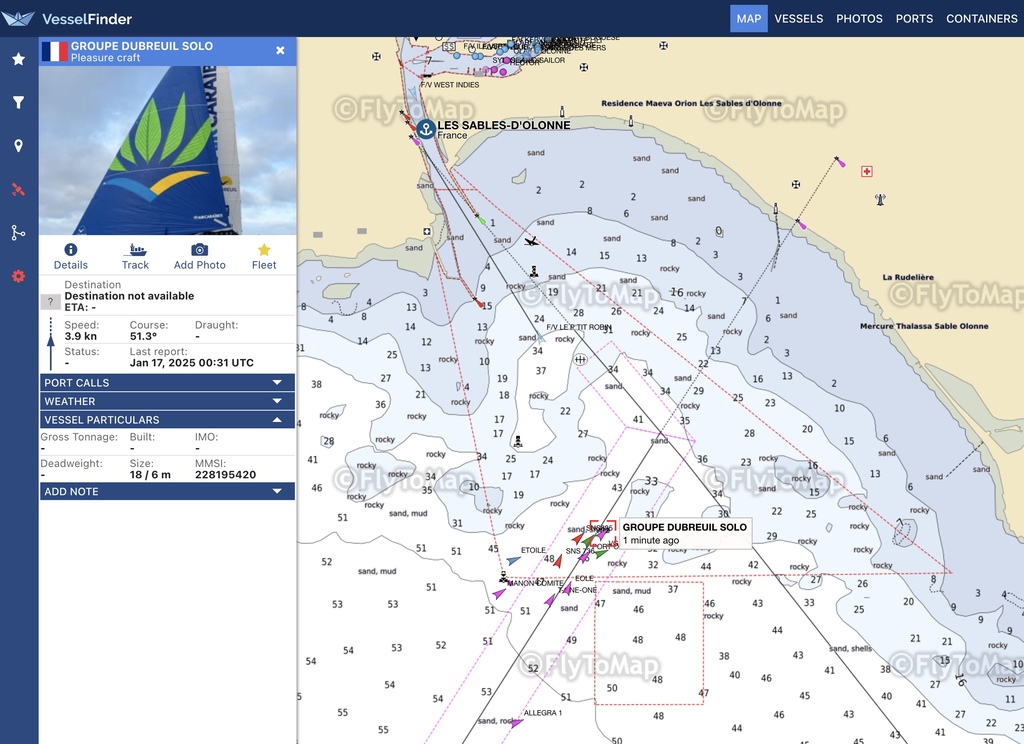Click the last report Jan 17, 2025 timestamp
The height and width of the screenshot is (744, 1024).
[191, 363]
